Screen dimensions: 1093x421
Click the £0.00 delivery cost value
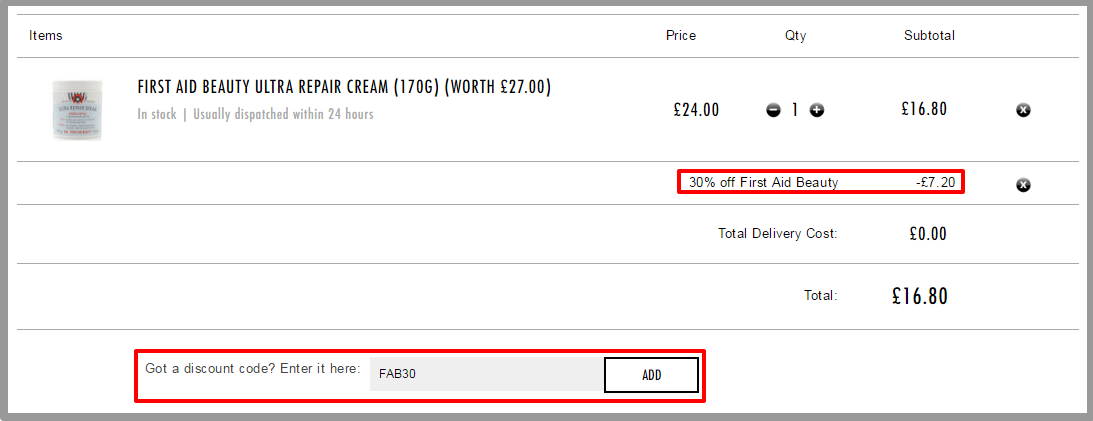[x=928, y=234]
